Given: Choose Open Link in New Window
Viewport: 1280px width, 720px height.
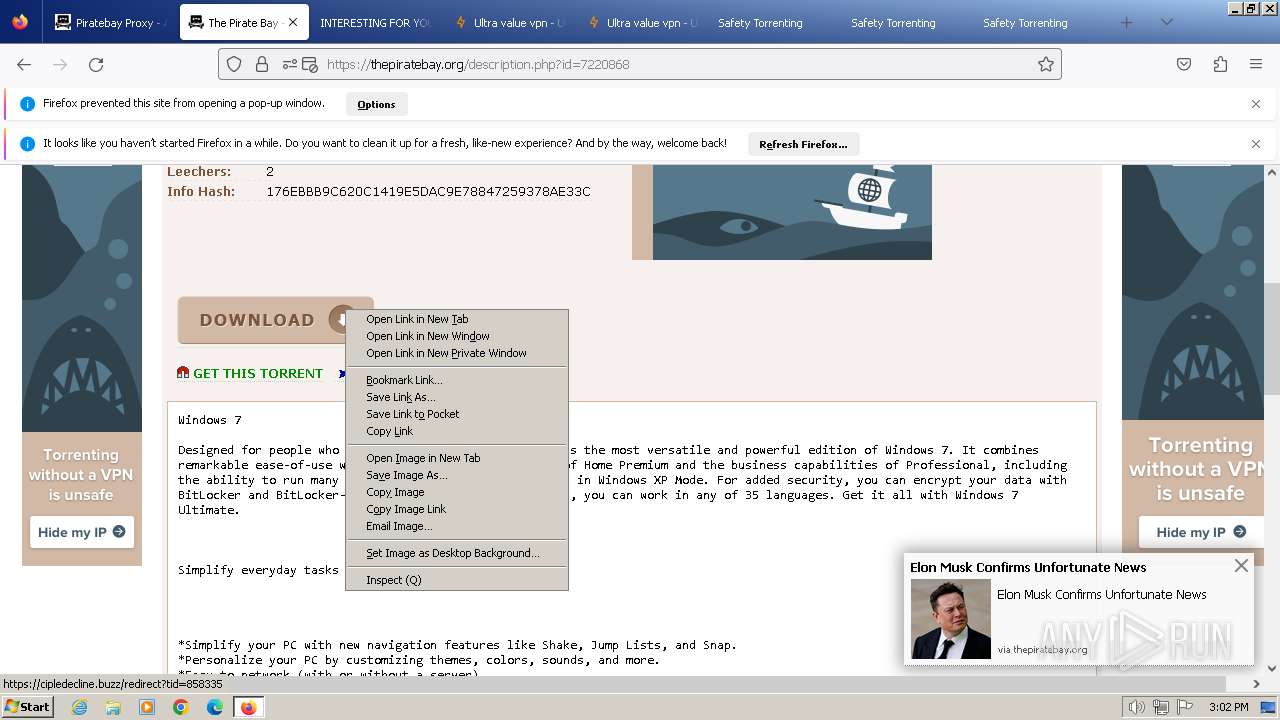Looking at the screenshot, I should [x=457, y=336].
